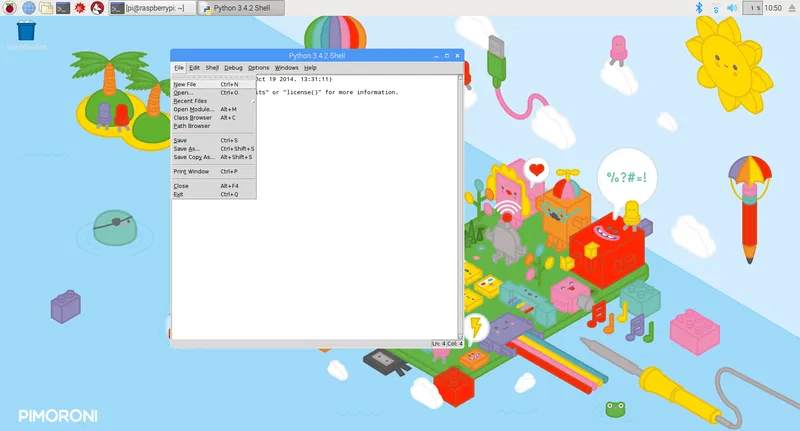Click the Bluetooth tray icon
Viewport: 800px width, 431px height.
point(699,8)
